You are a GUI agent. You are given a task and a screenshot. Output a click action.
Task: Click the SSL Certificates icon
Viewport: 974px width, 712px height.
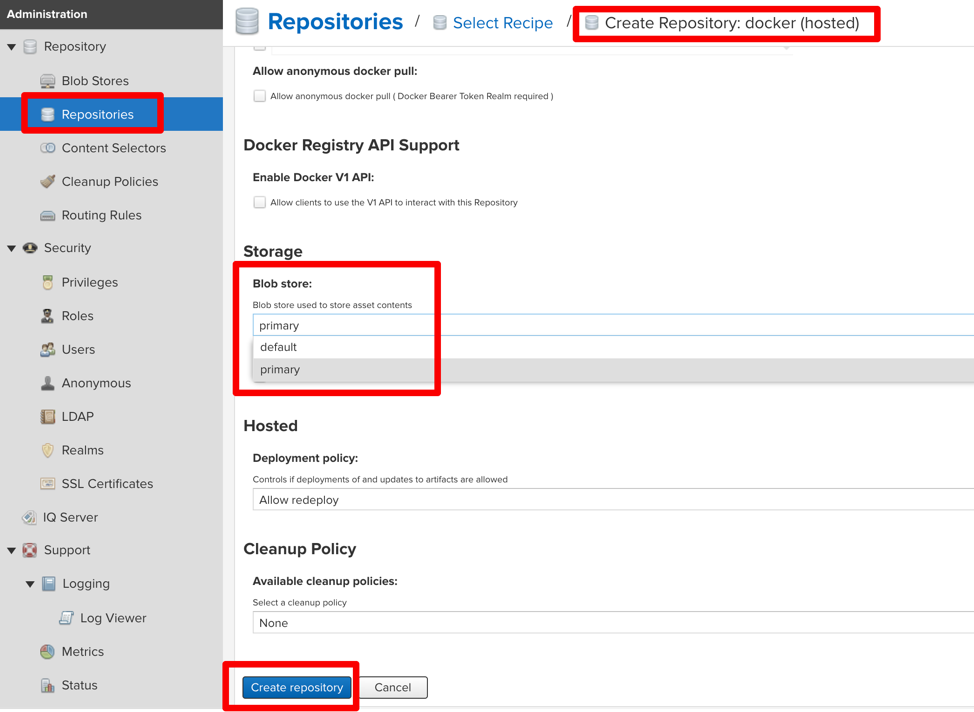coord(48,483)
